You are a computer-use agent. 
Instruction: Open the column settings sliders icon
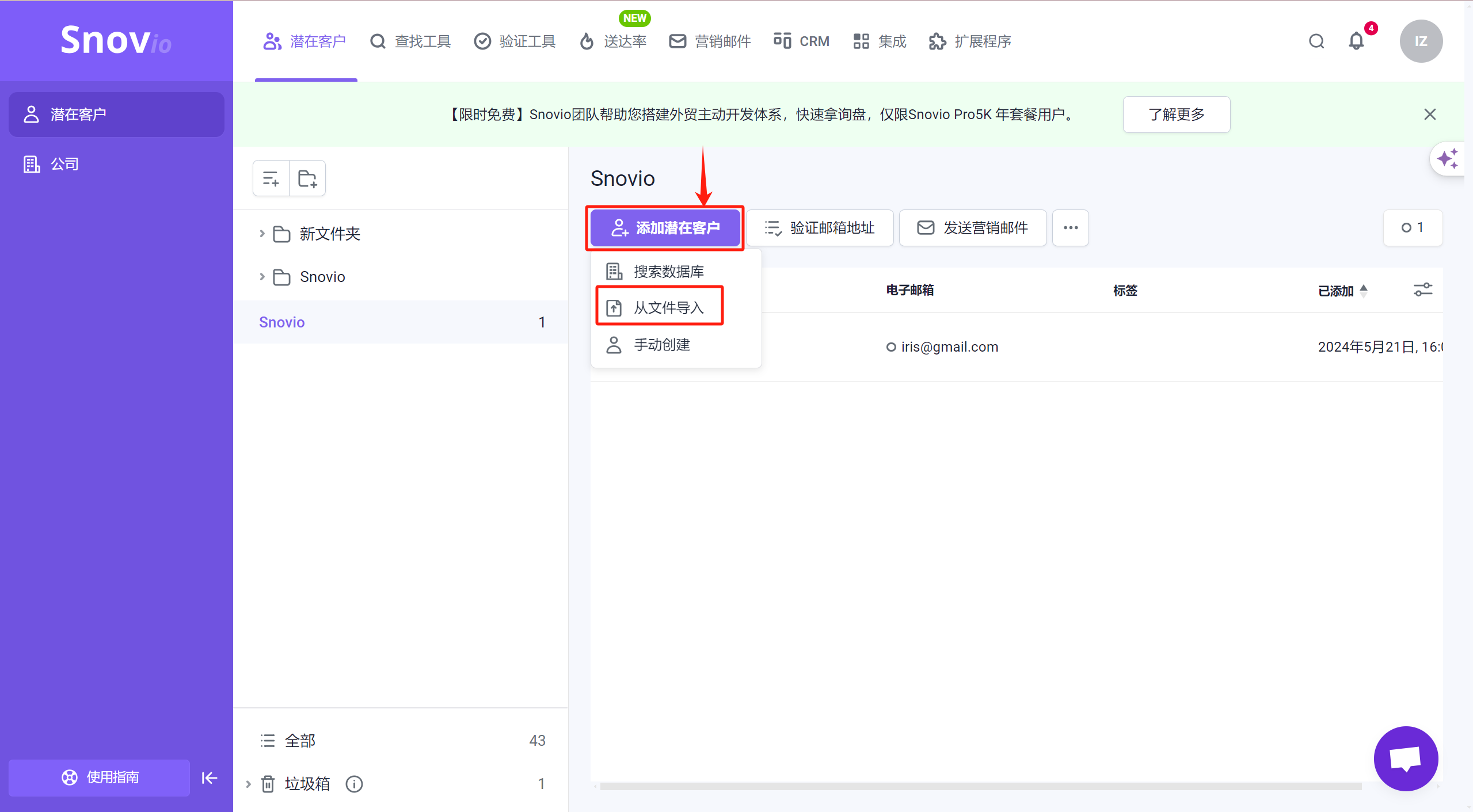click(1423, 289)
